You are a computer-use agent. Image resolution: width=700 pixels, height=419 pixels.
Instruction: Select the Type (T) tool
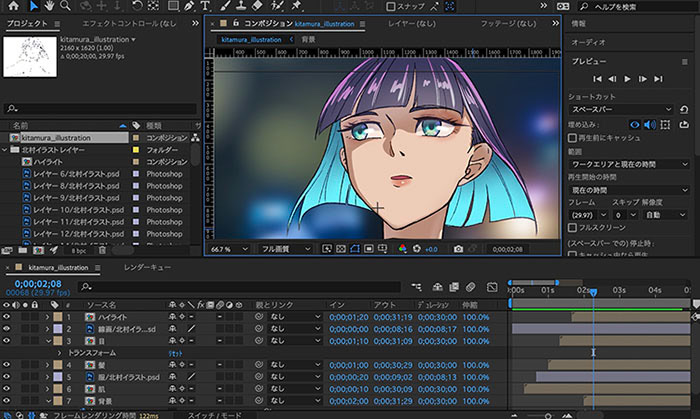pos(204,6)
